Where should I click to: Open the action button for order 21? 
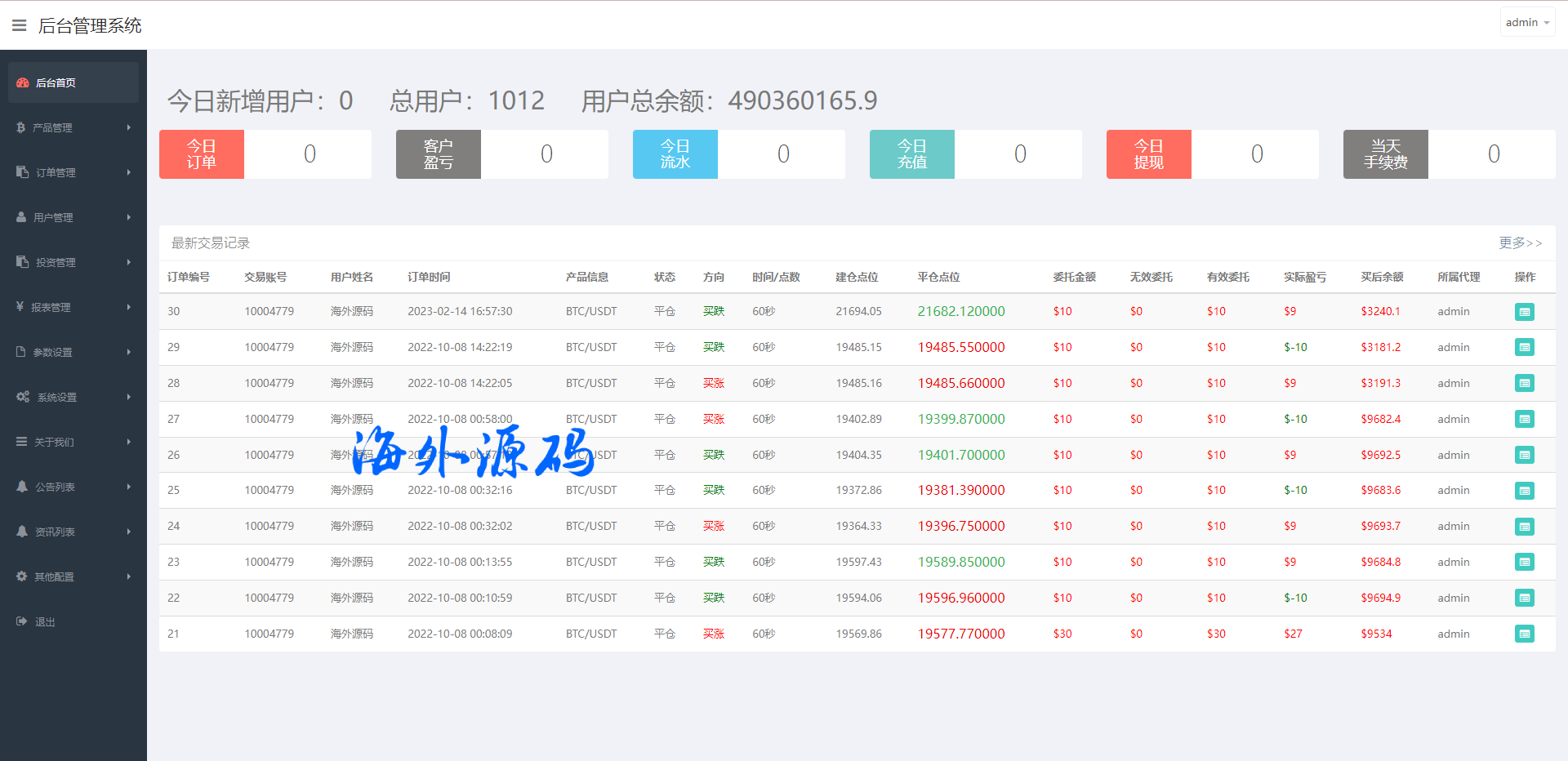coord(1524,634)
